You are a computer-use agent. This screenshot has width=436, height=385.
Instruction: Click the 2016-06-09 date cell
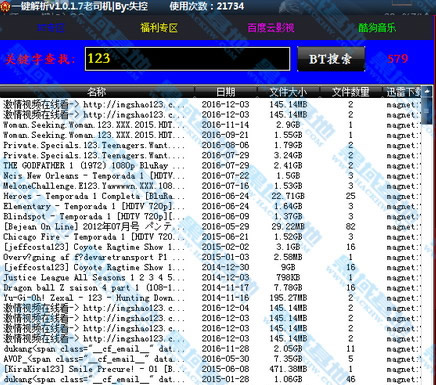225,216
